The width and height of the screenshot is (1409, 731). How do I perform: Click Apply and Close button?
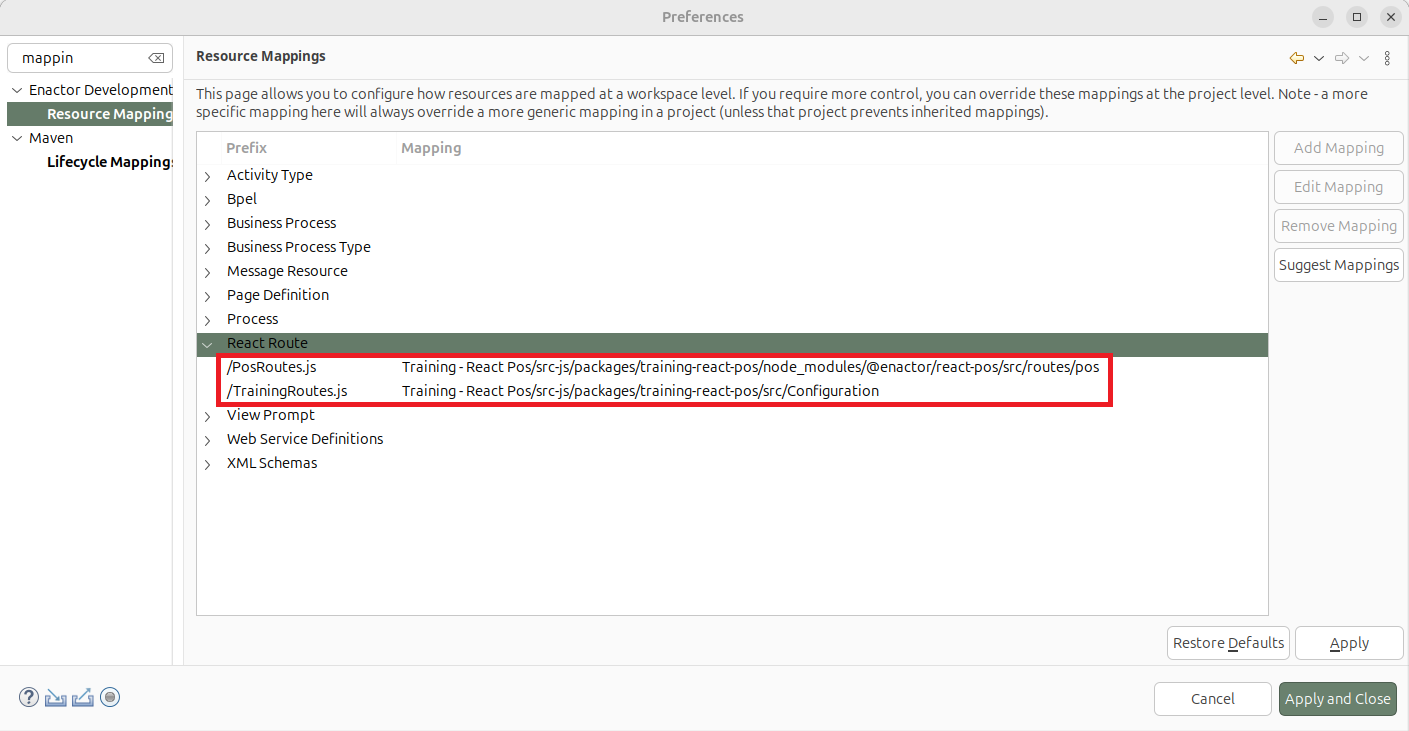[x=1338, y=699]
